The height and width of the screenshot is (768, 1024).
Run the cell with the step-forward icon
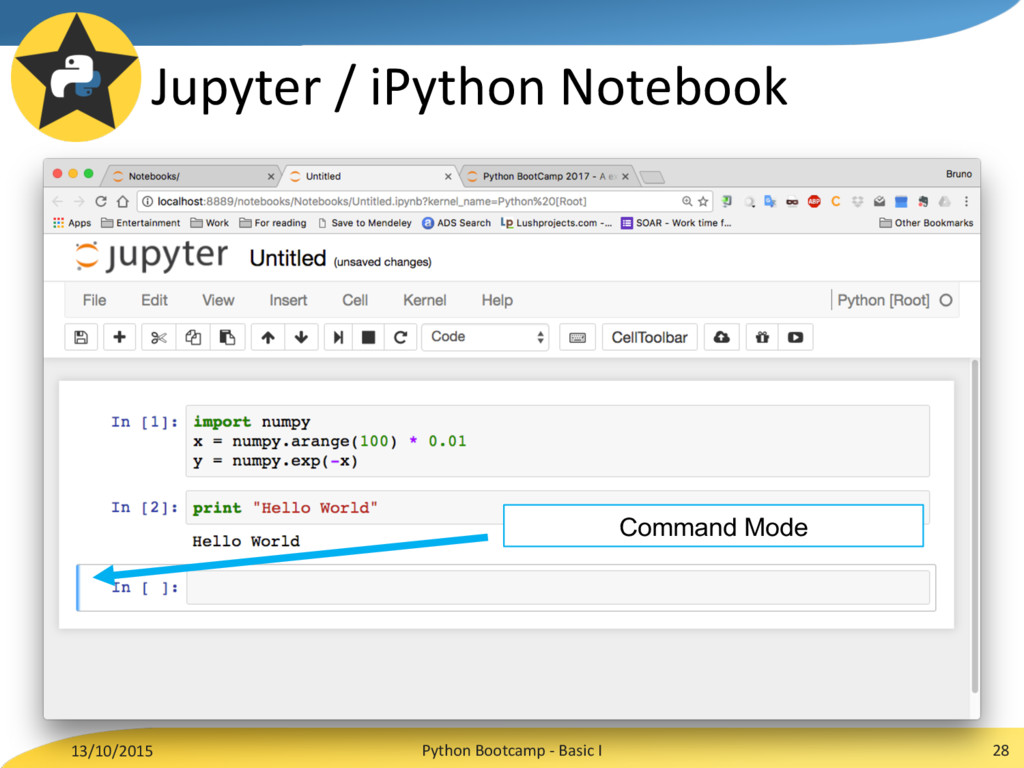pyautogui.click(x=338, y=338)
